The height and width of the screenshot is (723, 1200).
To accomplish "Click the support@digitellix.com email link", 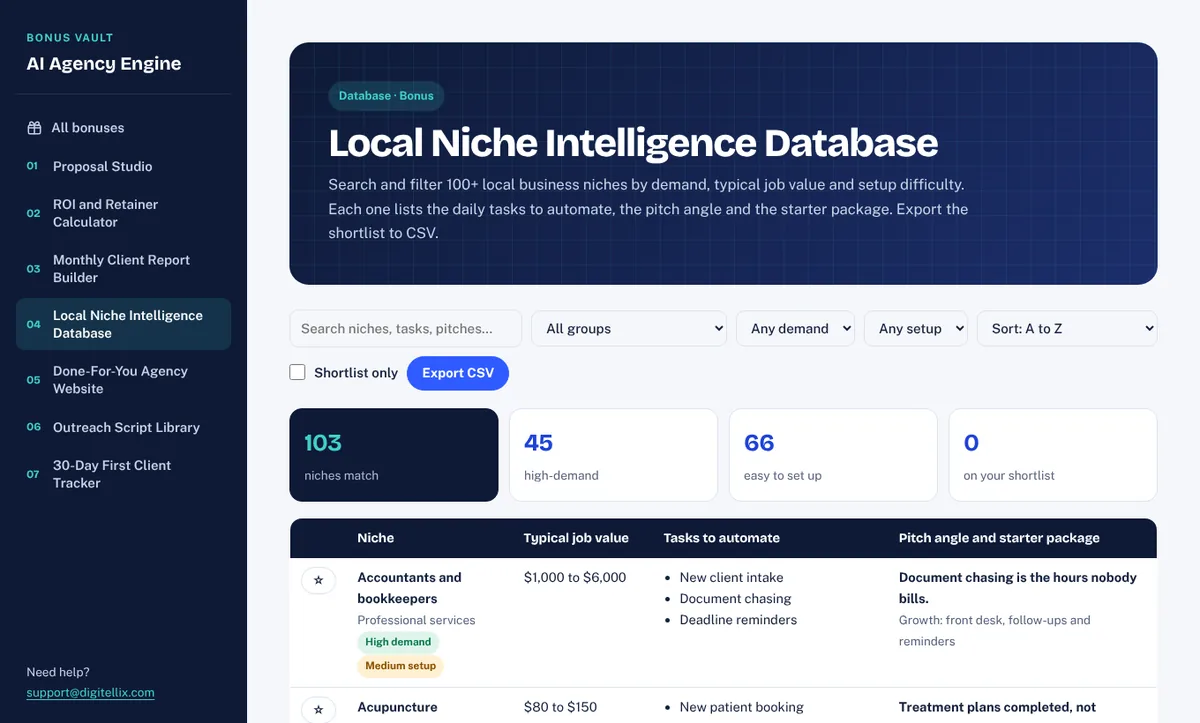I will [90, 692].
